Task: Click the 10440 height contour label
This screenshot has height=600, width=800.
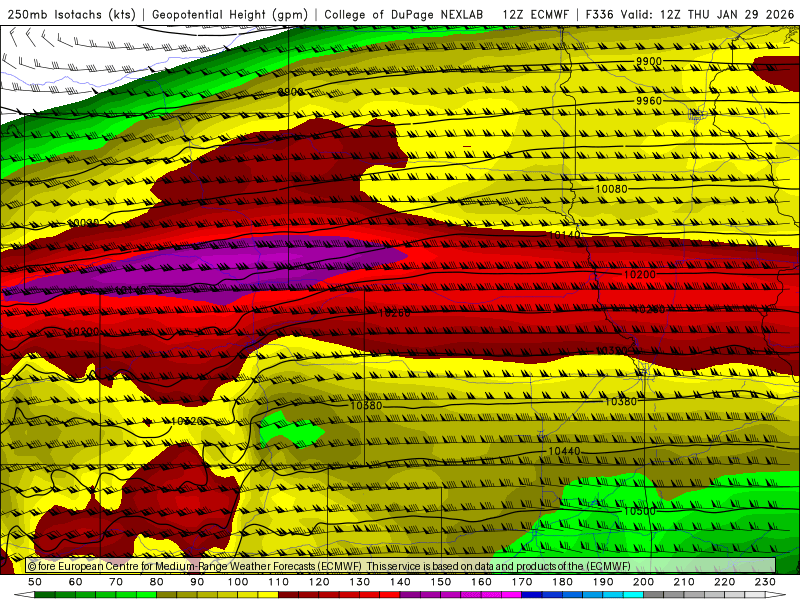Action: point(564,452)
